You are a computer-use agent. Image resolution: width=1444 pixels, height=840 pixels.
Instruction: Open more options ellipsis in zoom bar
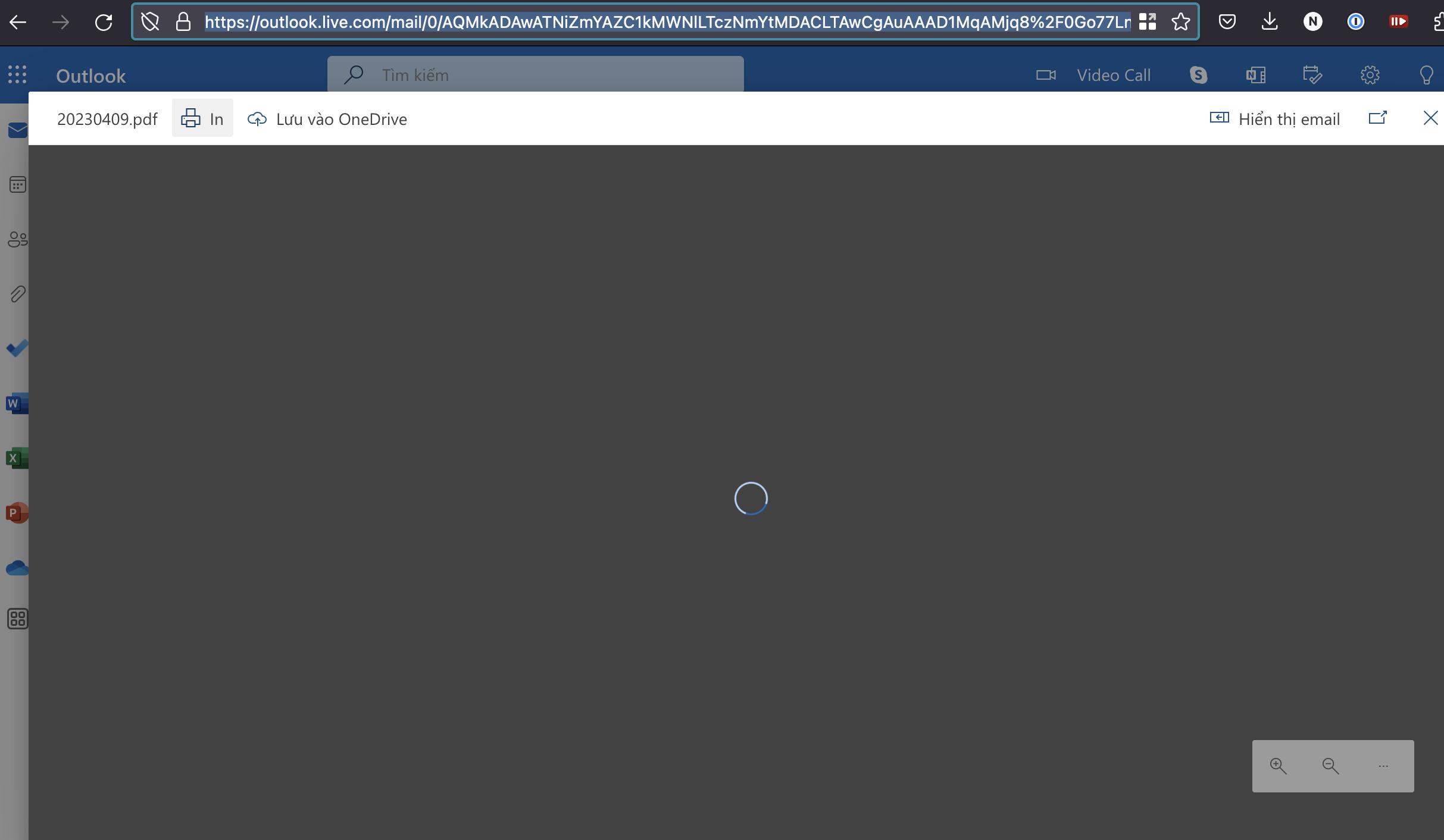coord(1383,766)
